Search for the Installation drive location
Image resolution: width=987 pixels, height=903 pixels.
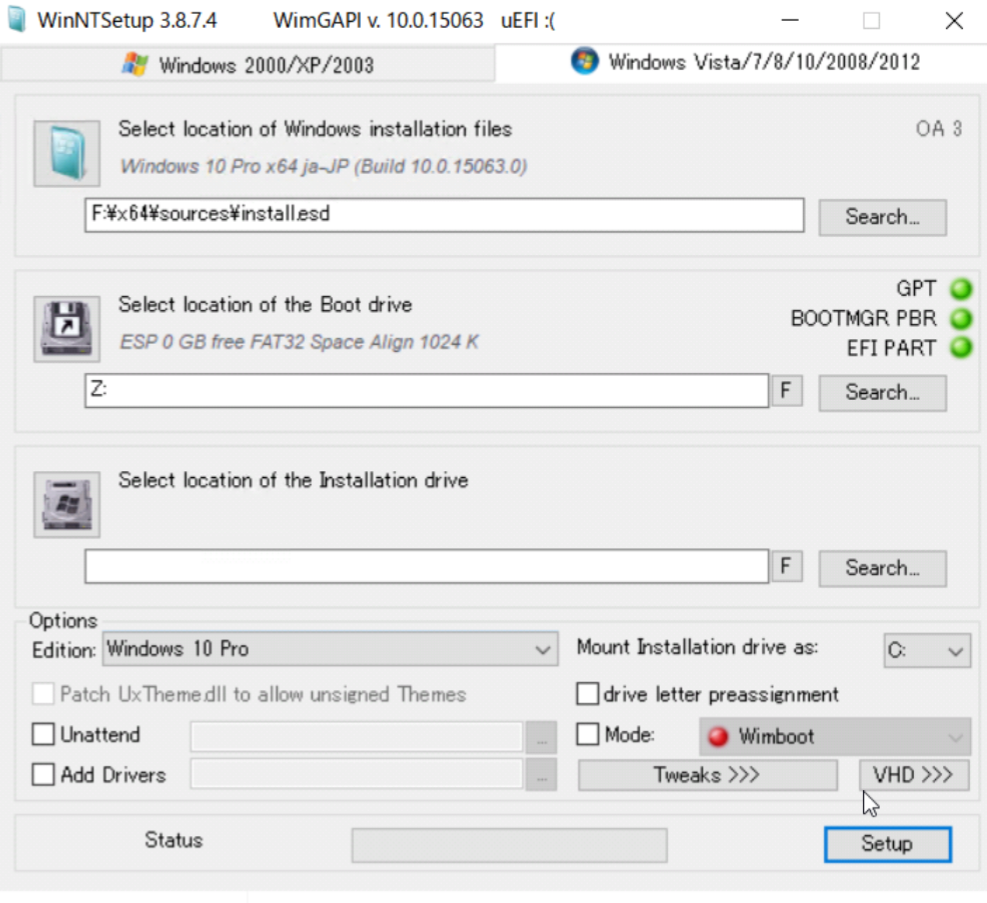coord(883,569)
